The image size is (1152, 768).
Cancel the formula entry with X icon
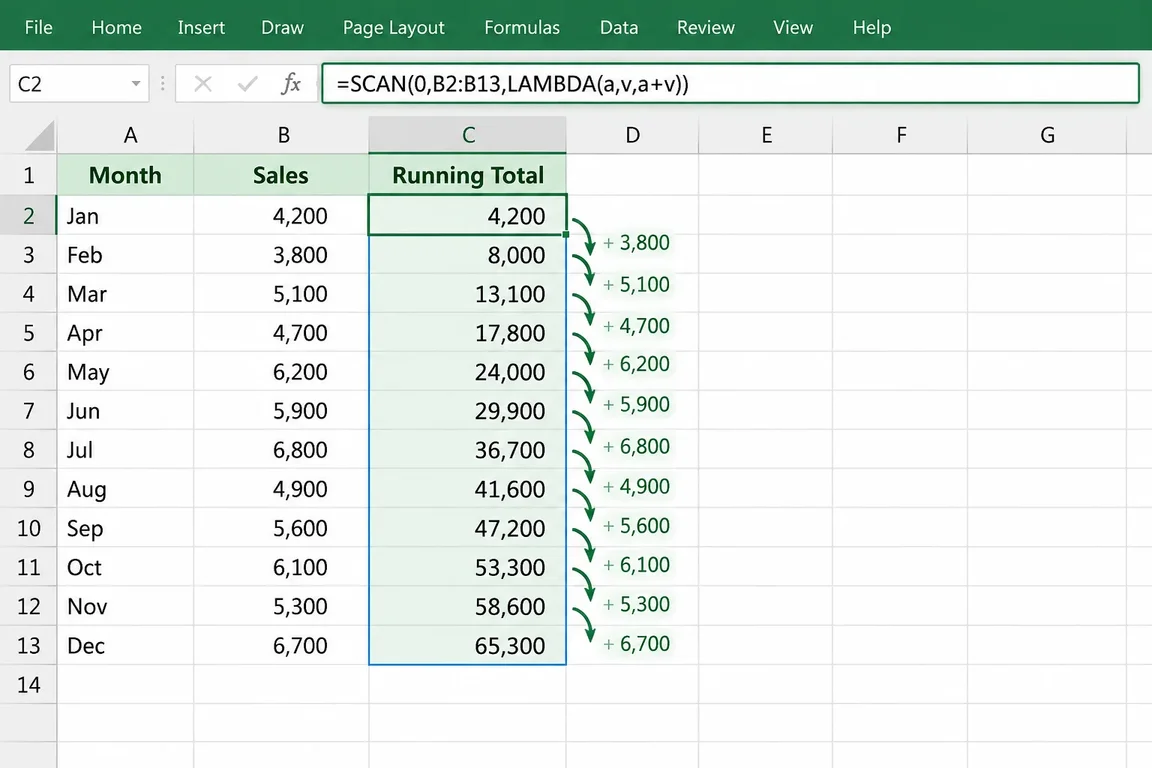click(x=203, y=84)
